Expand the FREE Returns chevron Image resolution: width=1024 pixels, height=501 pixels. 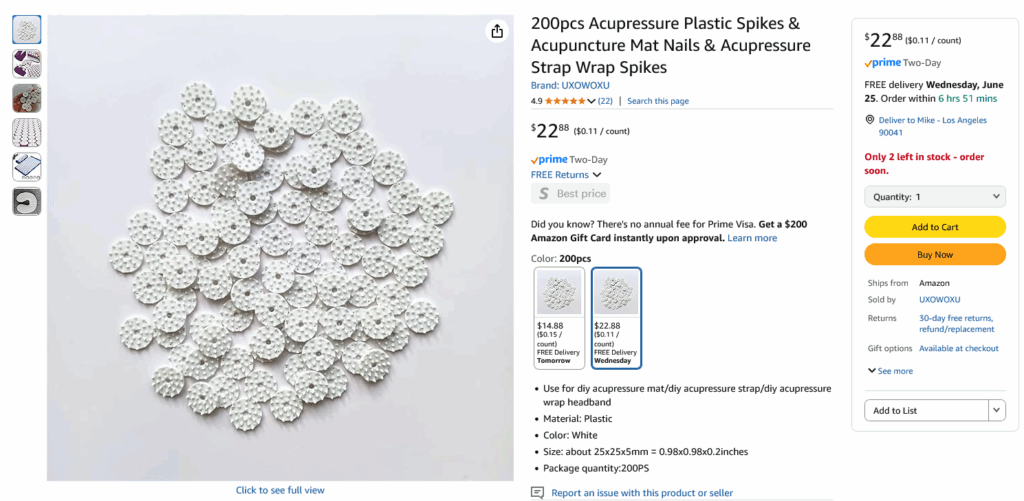coord(597,175)
